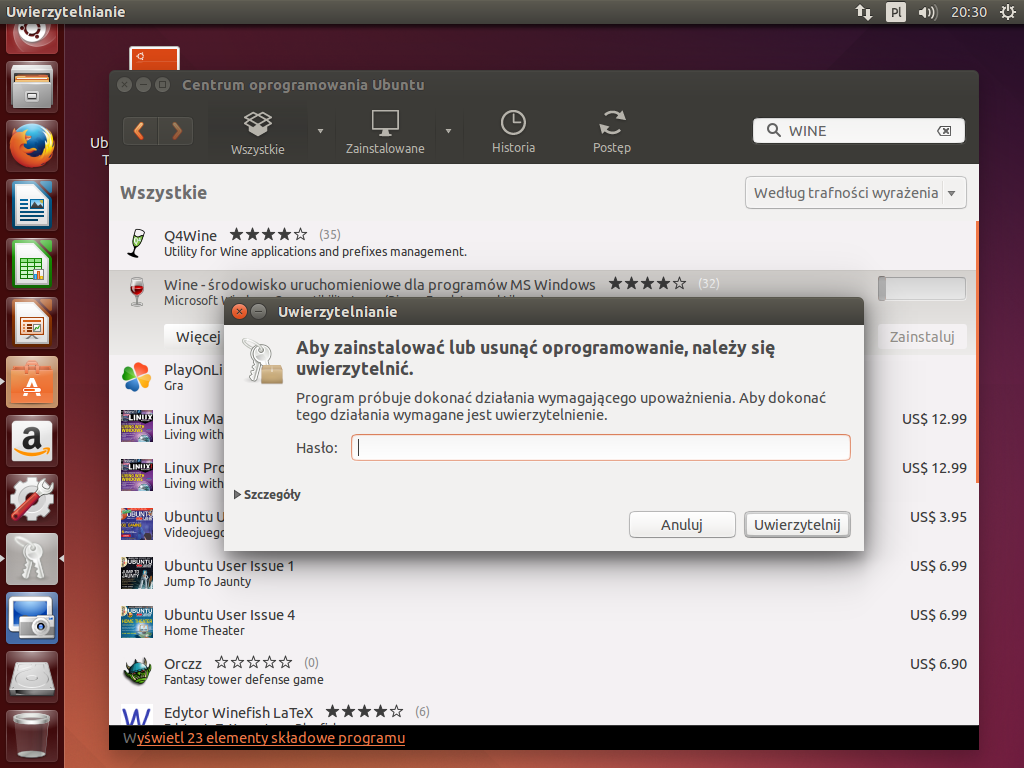Open the Historia section
Screen dimensions: 1024x768
pyautogui.click(x=513, y=132)
